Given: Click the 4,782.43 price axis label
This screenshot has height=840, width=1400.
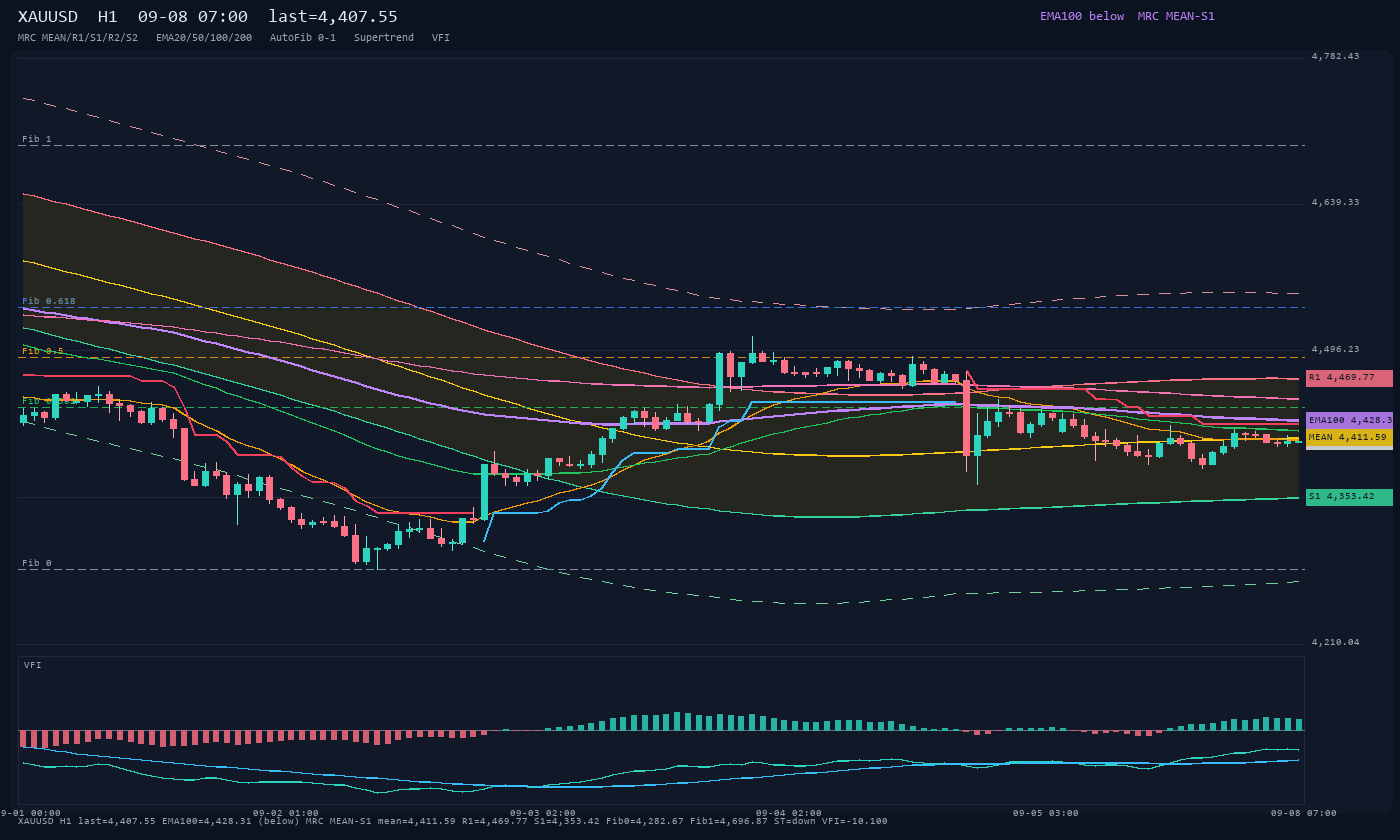Looking at the screenshot, I should click(1336, 56).
